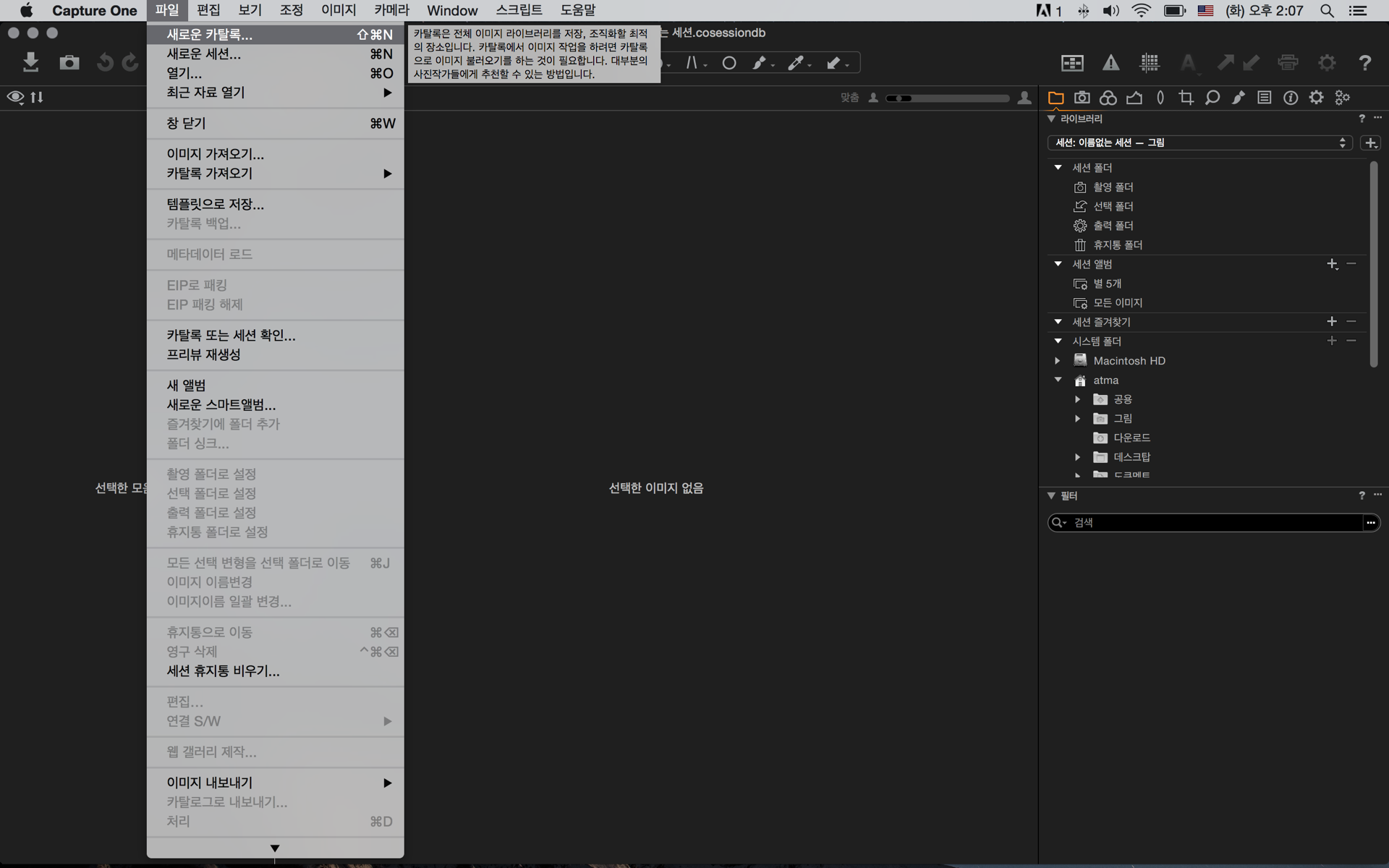Viewport: 1389px width, 868px height.
Task: Choose 새로운 세션... from the menu
Action: (203, 54)
